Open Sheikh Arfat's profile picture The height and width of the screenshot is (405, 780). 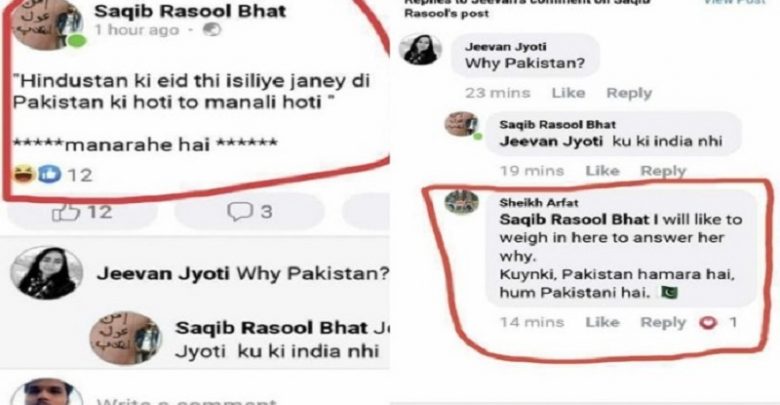point(462,202)
